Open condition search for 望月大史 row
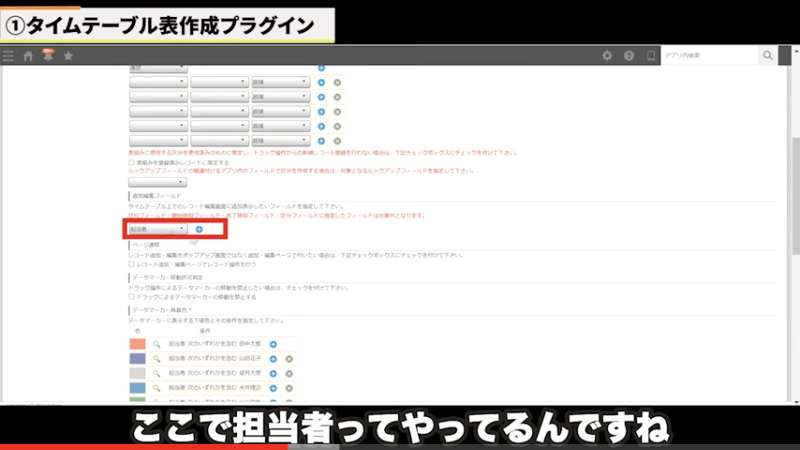 click(156, 372)
